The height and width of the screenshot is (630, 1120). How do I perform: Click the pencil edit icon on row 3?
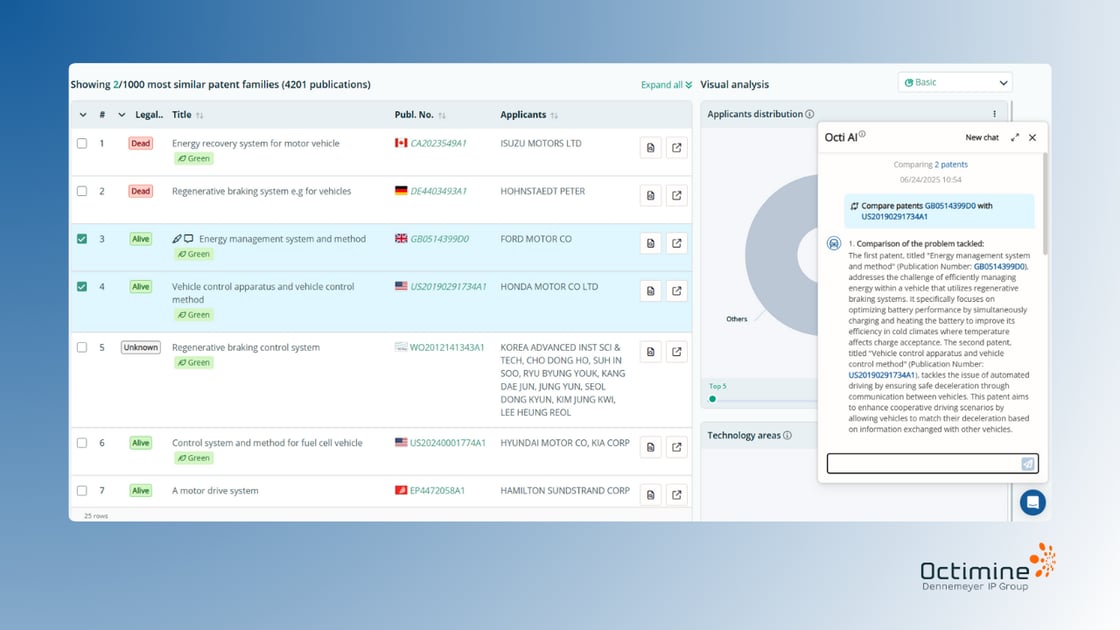click(176, 239)
